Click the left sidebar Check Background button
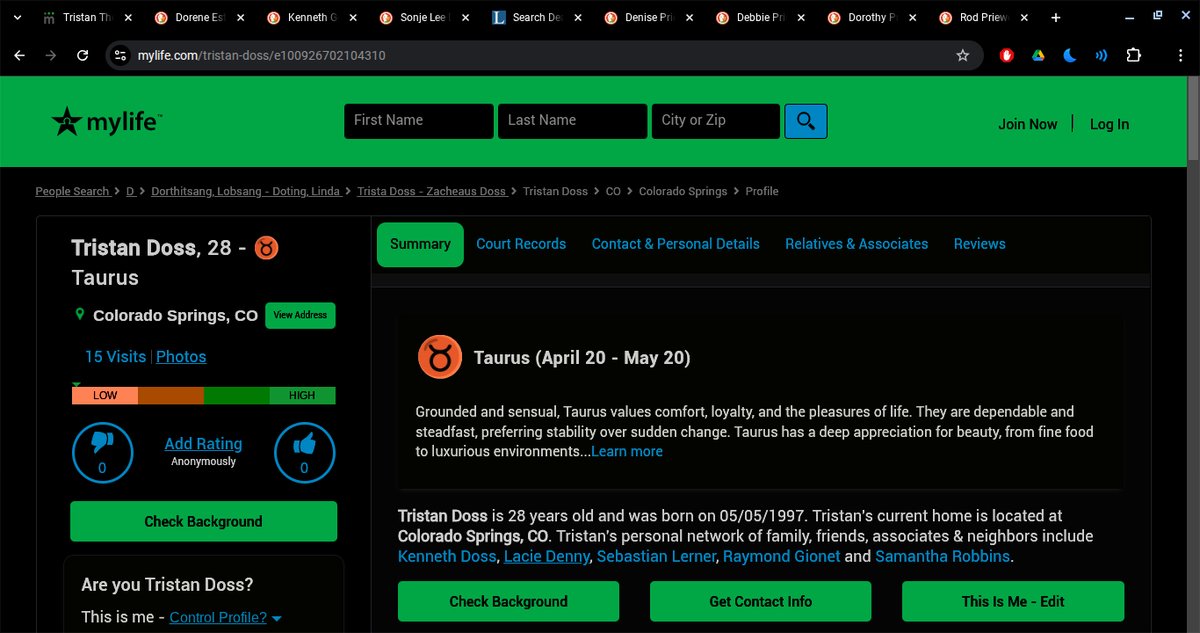Screen dimensions: 1200x633 203,522
